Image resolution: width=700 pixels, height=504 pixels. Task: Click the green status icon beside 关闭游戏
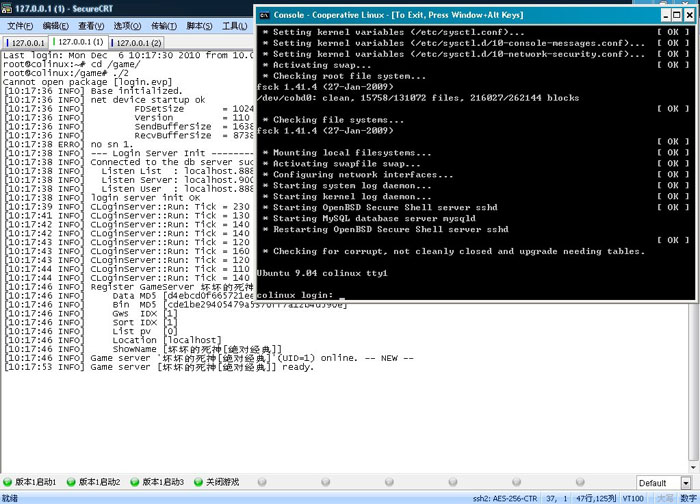198,482
